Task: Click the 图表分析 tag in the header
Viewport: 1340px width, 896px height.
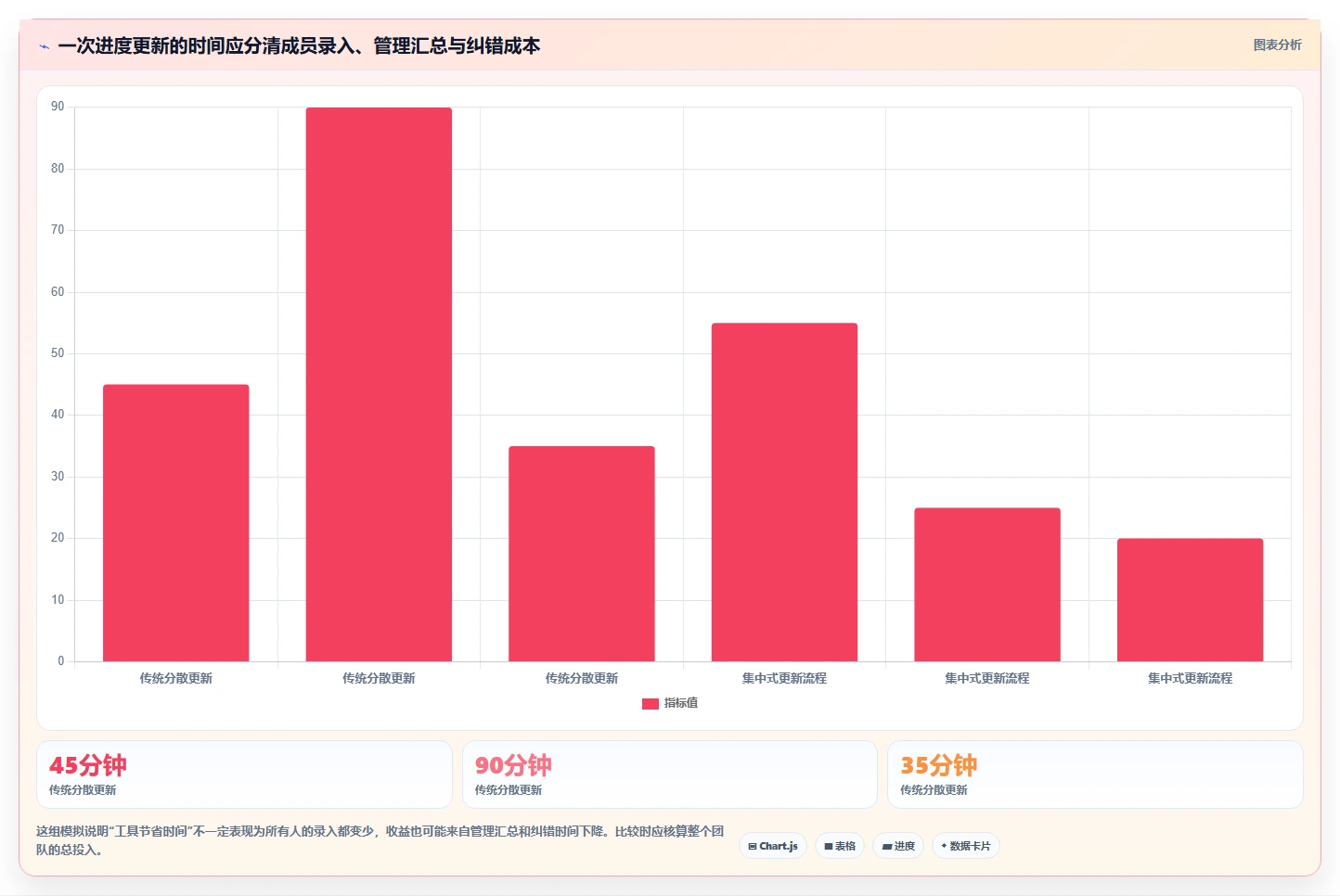Action: 1277,45
